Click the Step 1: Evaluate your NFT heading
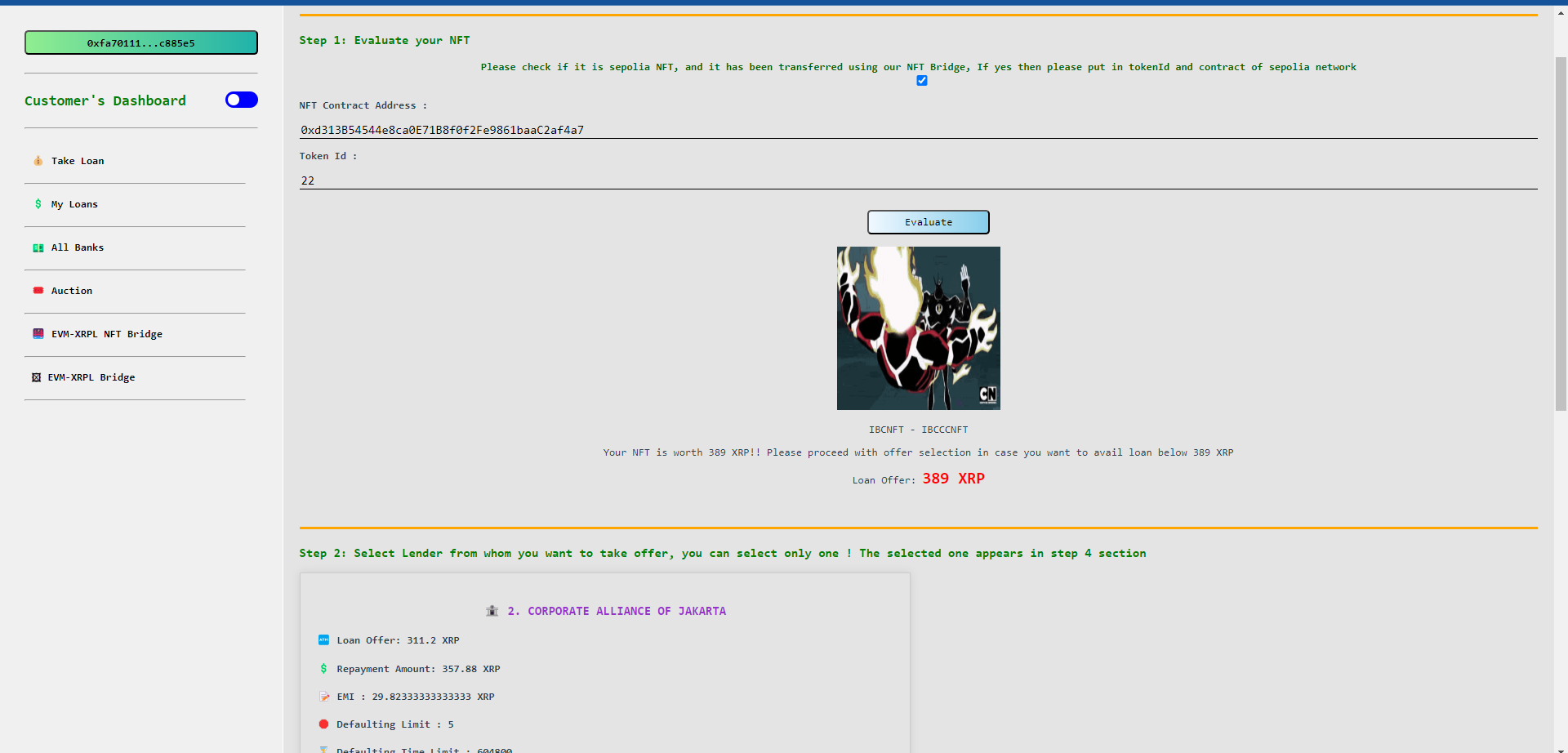 click(x=385, y=40)
